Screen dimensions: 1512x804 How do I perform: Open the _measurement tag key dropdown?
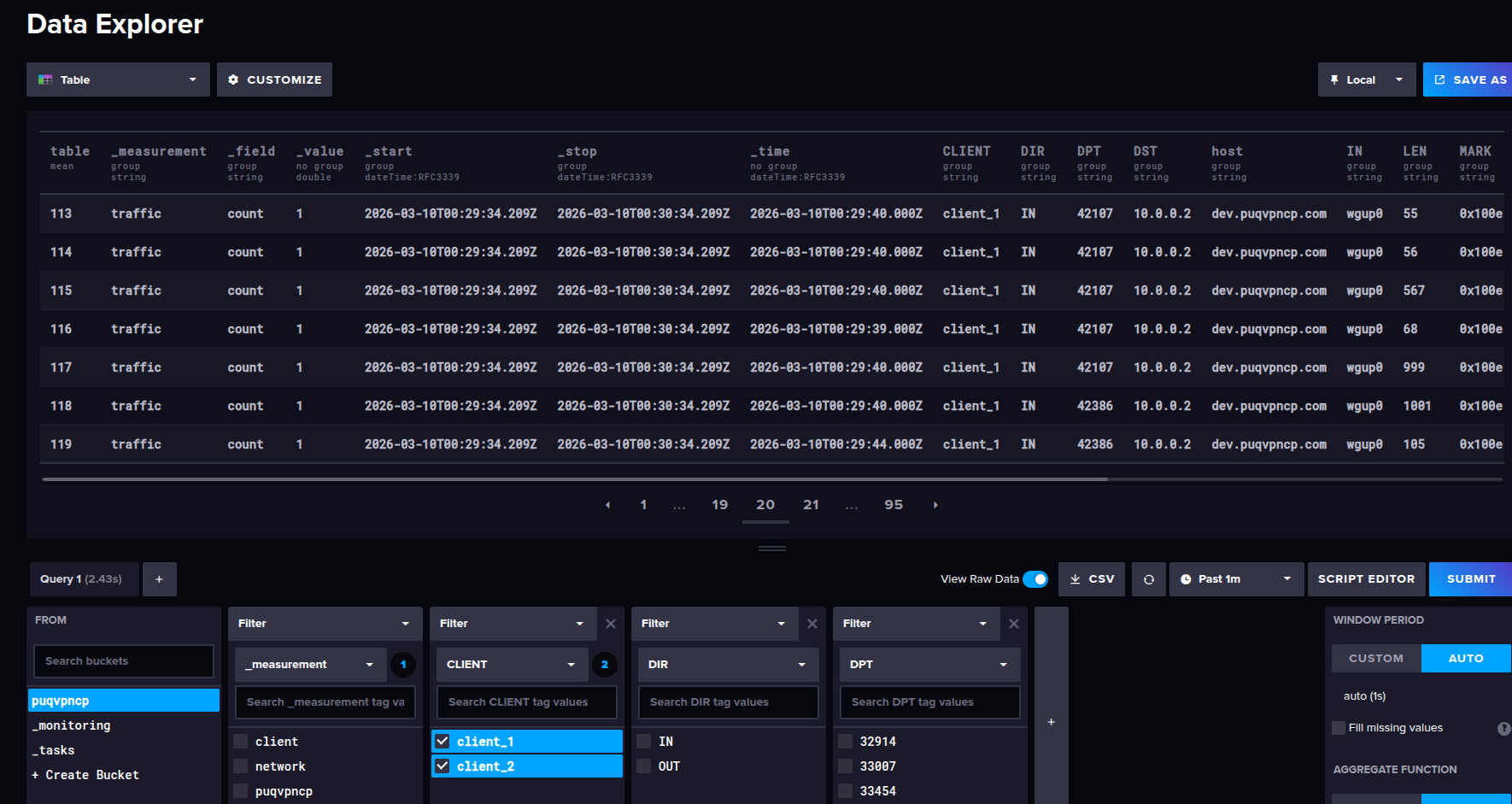click(x=311, y=665)
